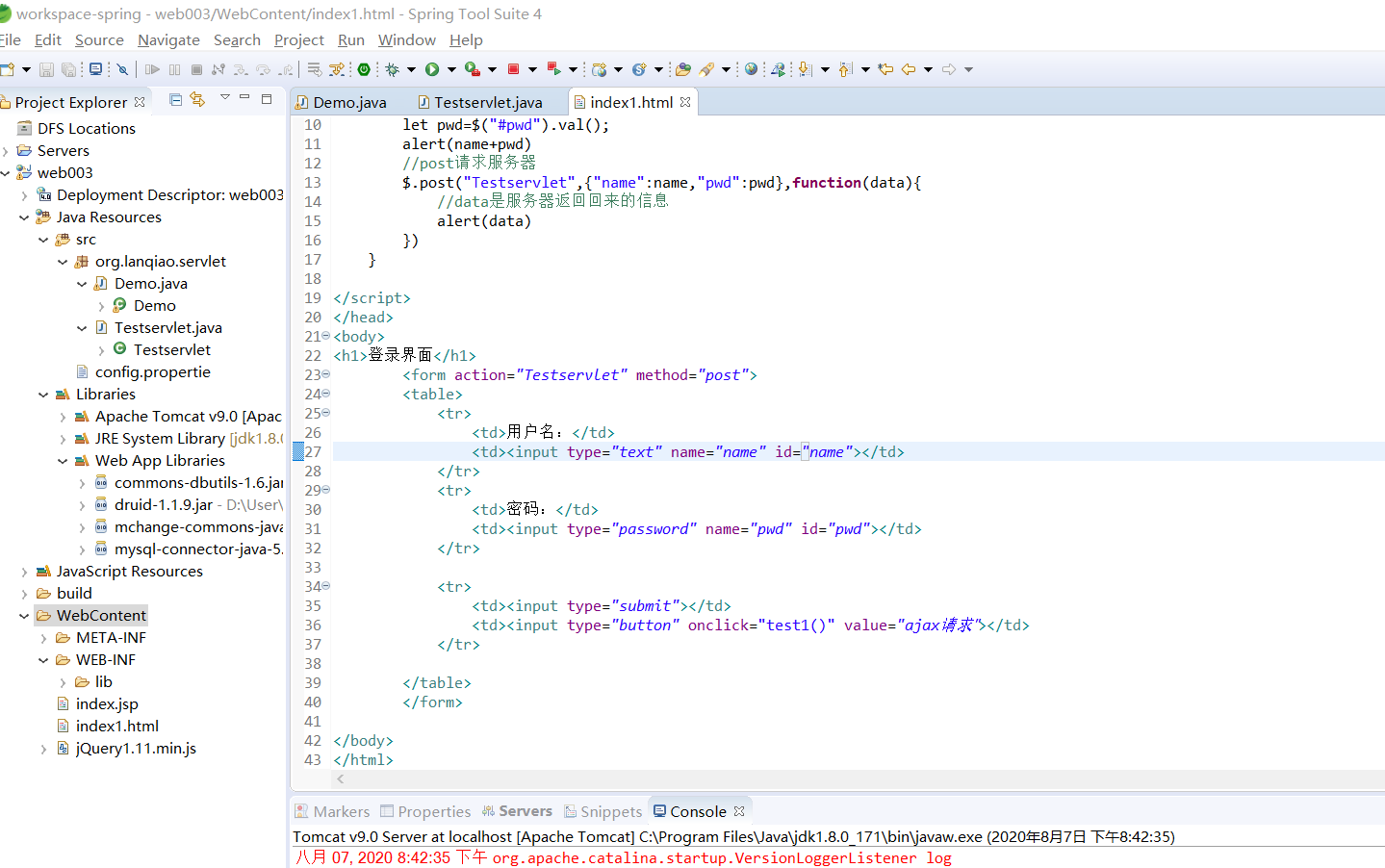Switch to the Demo.java editor tab
The width and height of the screenshot is (1385, 868).
(x=342, y=102)
